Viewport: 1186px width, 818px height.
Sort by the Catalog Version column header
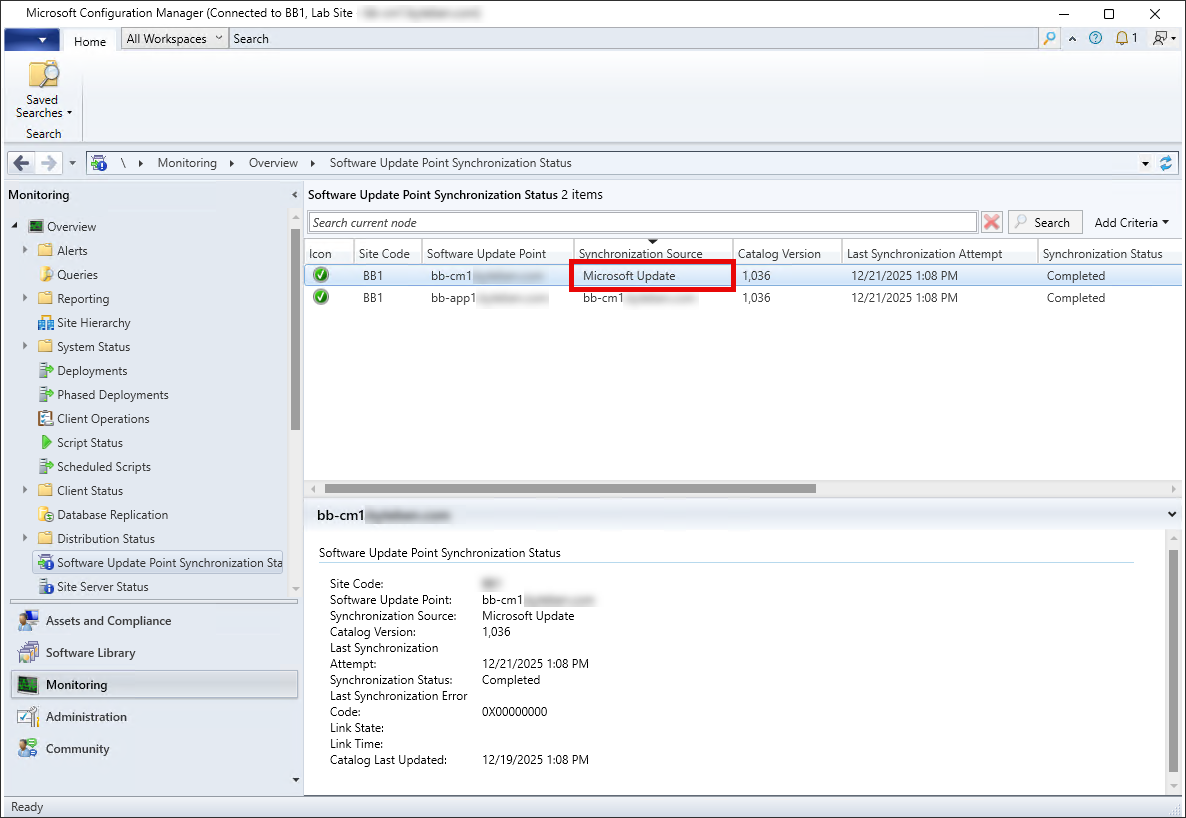click(779, 254)
